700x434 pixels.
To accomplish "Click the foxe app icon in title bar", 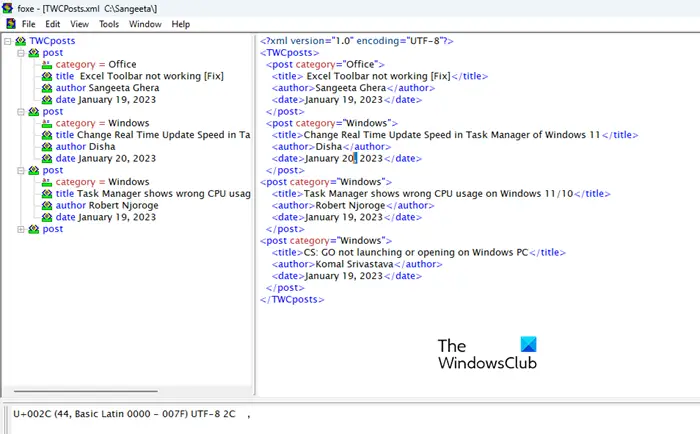I will click(x=7, y=8).
